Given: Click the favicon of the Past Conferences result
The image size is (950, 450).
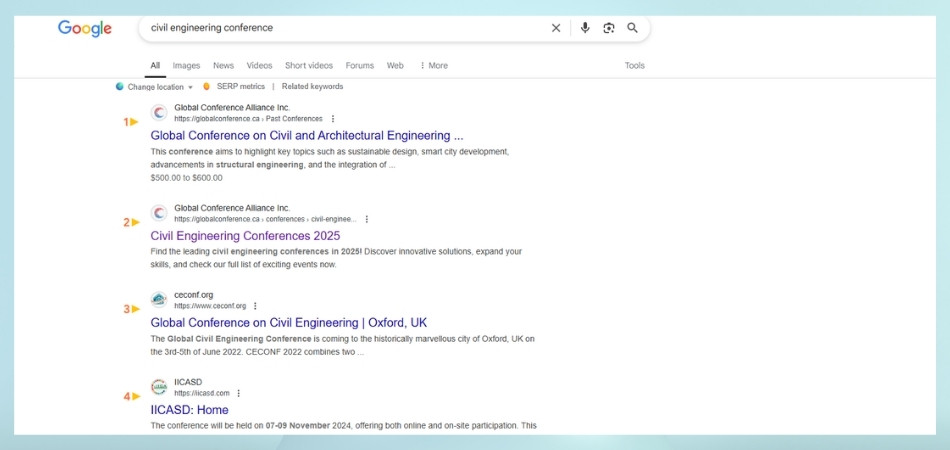Looking at the screenshot, I should click(159, 113).
